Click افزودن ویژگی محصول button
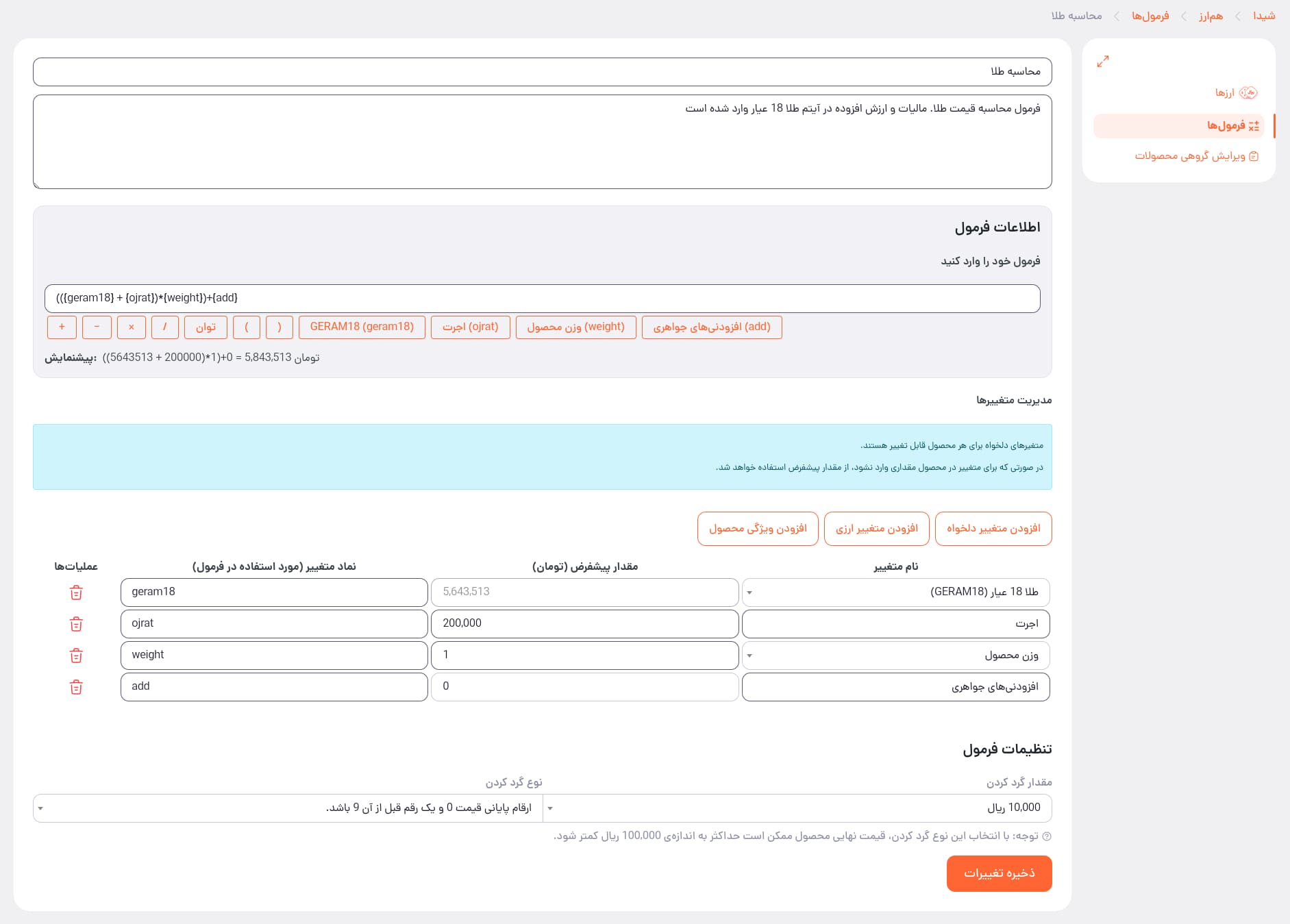This screenshot has width=1290, height=924. [x=758, y=529]
